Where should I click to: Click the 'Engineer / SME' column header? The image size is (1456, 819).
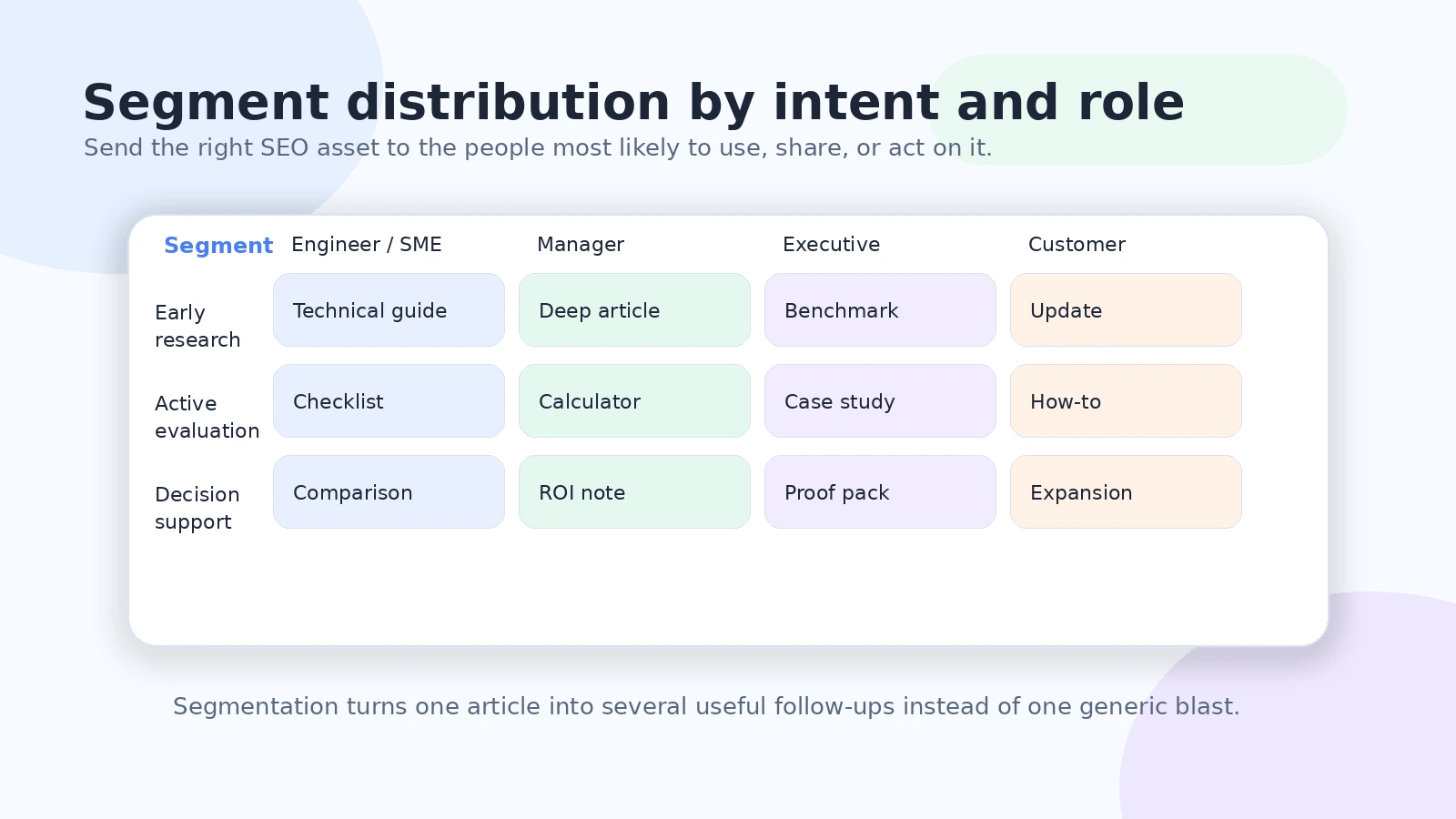[x=367, y=245]
